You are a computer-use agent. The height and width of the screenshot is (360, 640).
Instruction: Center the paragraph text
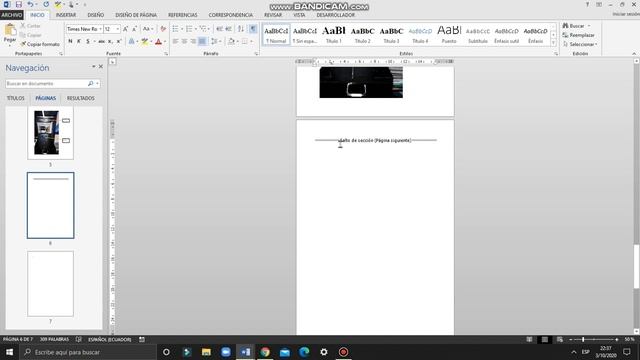tap(184, 41)
